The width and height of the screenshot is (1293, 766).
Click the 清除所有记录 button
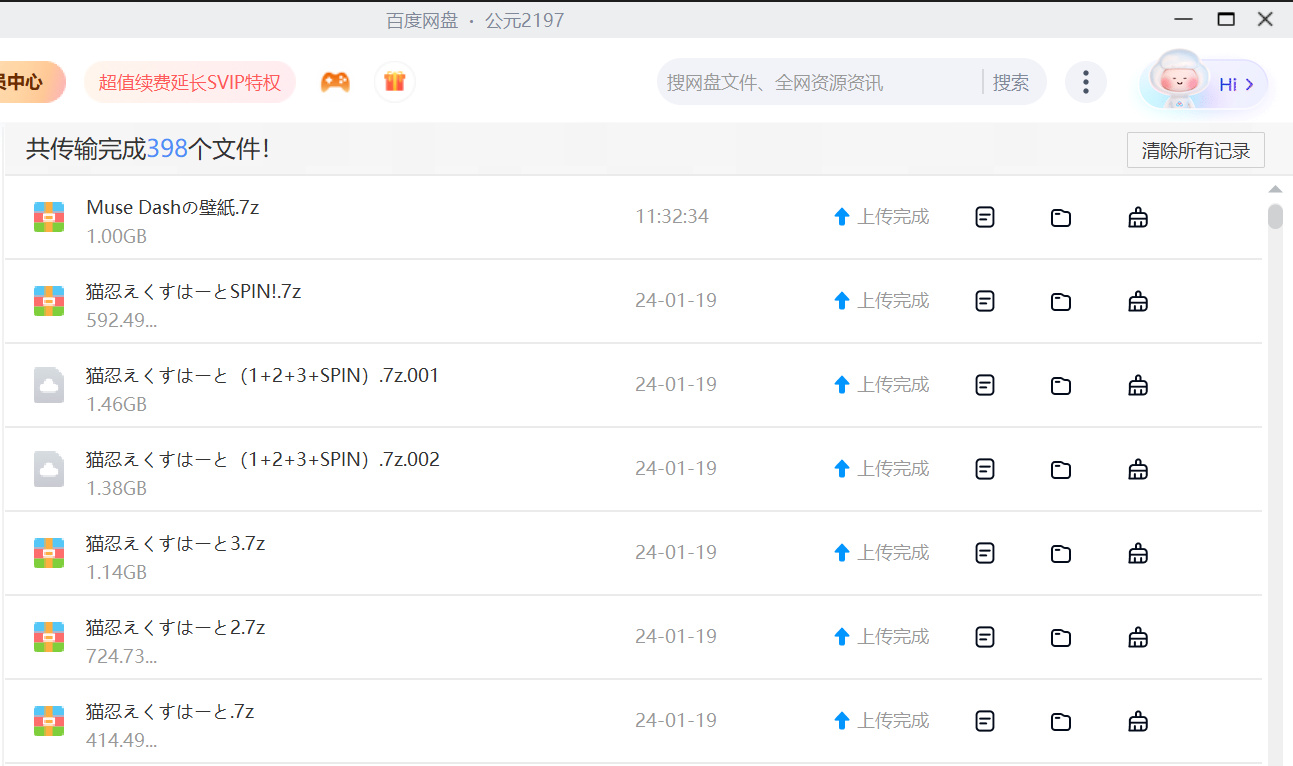coord(1196,151)
